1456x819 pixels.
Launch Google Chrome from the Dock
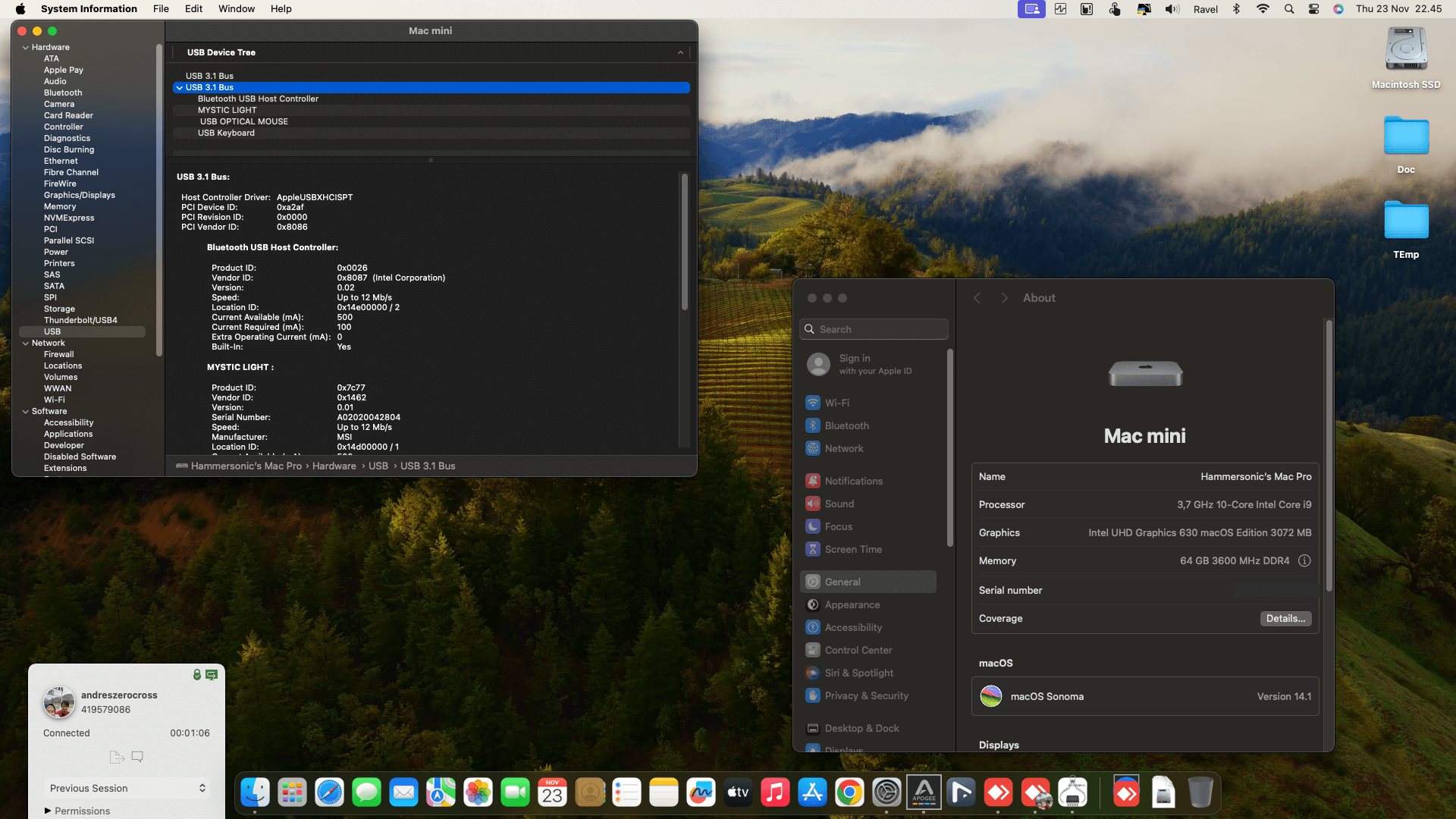[849, 792]
